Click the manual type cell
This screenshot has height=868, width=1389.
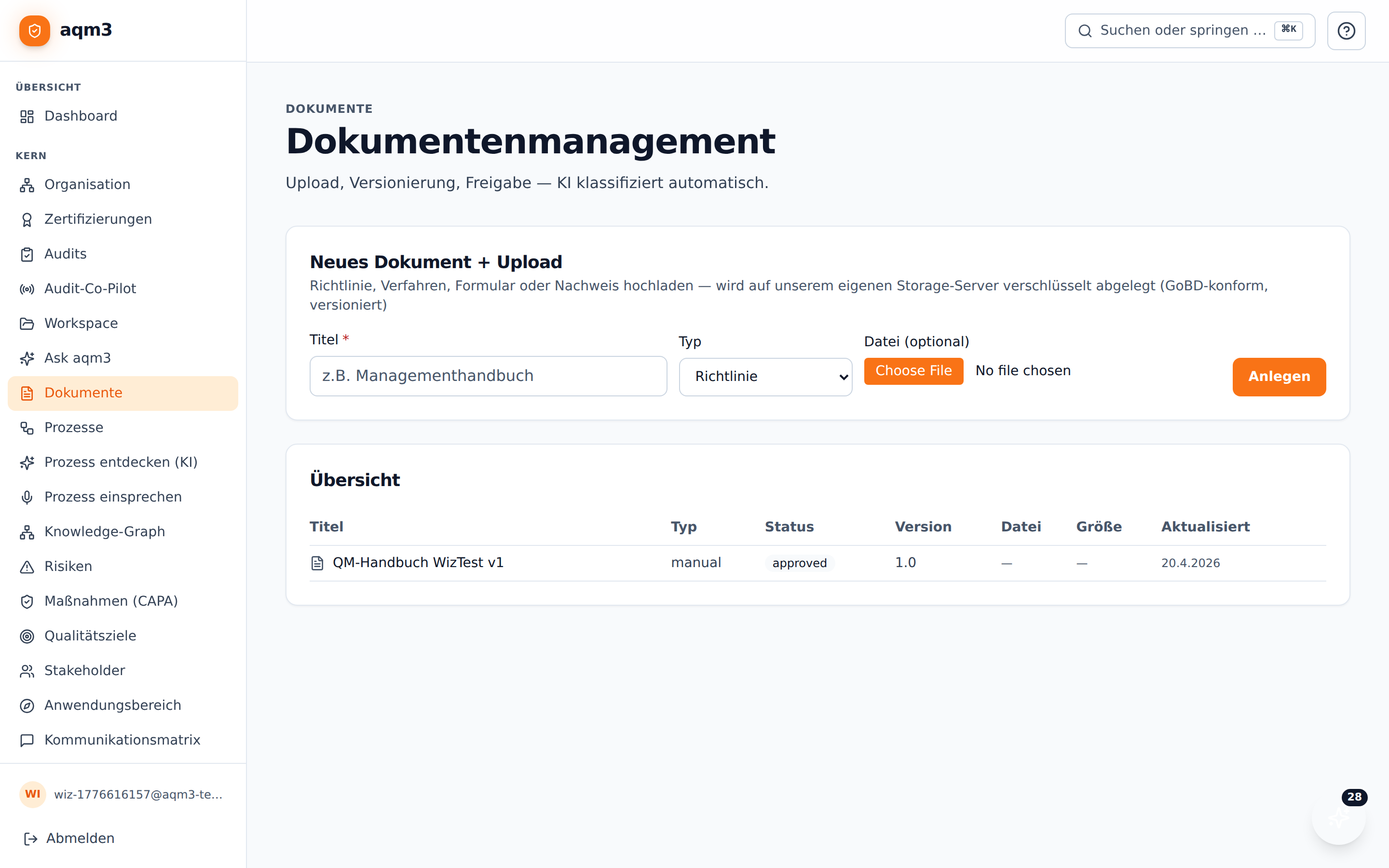[x=695, y=563]
